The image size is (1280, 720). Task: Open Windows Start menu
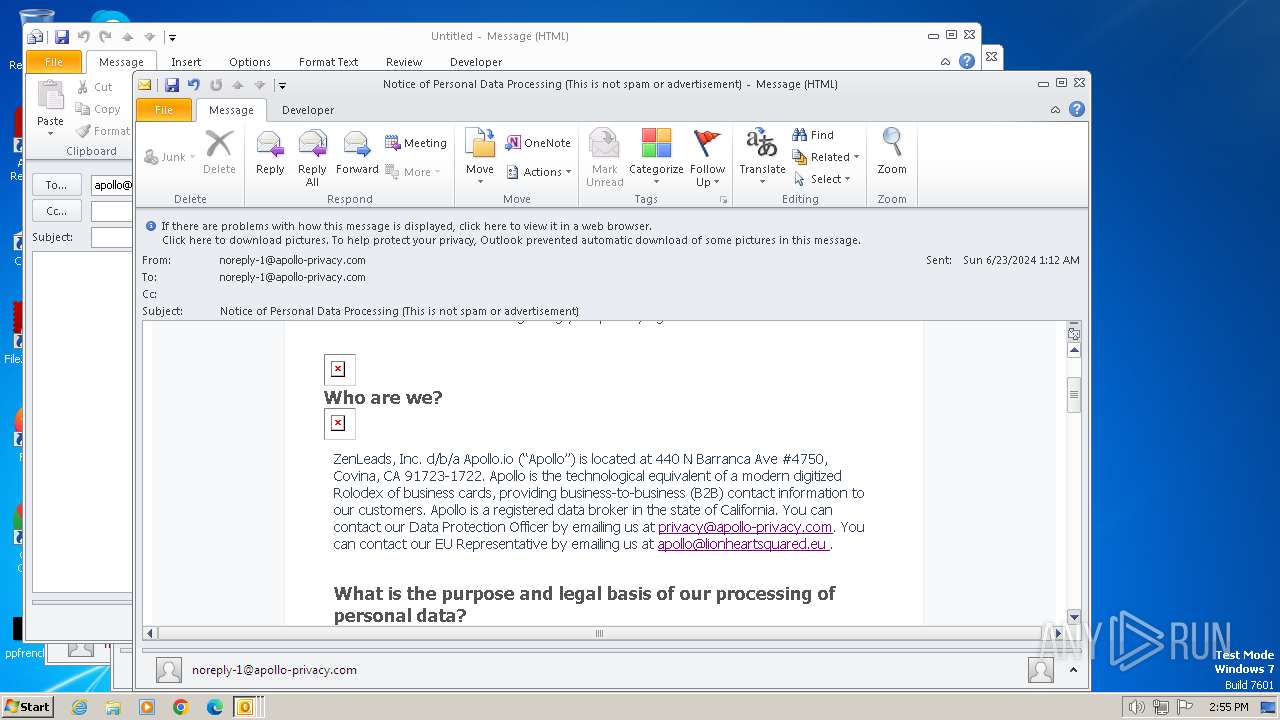[28, 706]
